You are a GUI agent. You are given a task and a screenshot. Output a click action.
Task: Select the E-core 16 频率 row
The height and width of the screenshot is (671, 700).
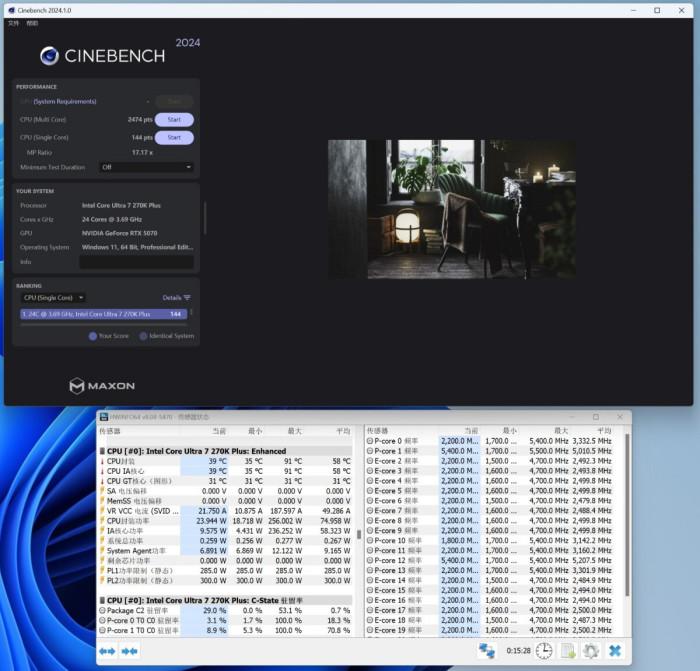tap(490, 600)
